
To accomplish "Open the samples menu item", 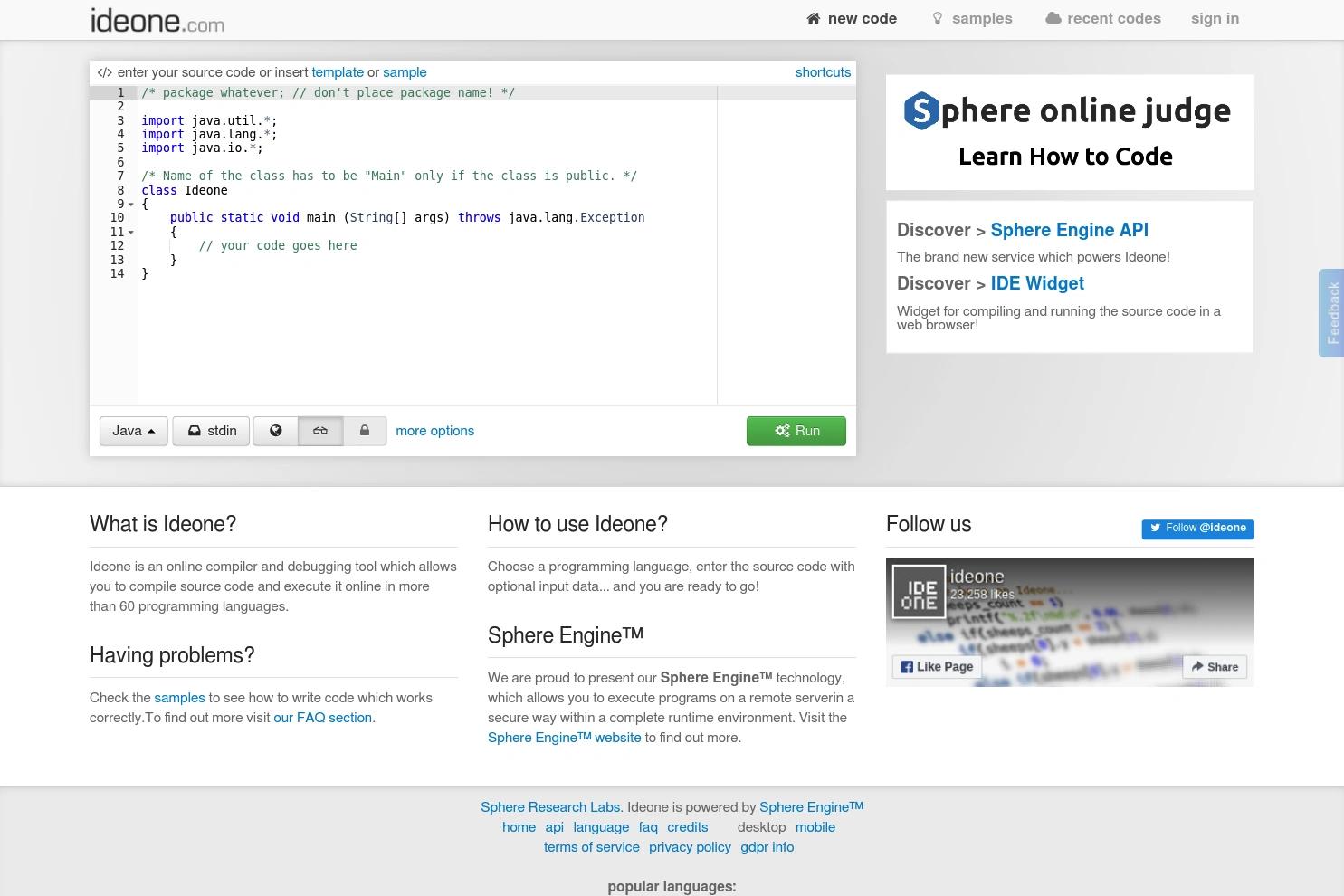I will pyautogui.click(x=972, y=19).
